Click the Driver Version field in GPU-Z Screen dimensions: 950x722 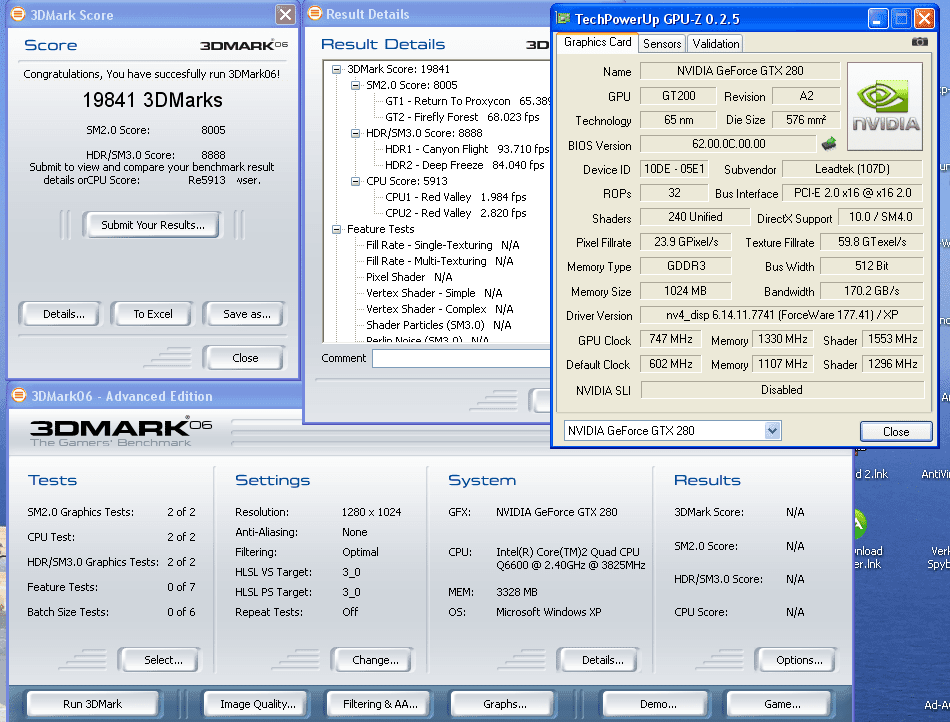(782, 314)
